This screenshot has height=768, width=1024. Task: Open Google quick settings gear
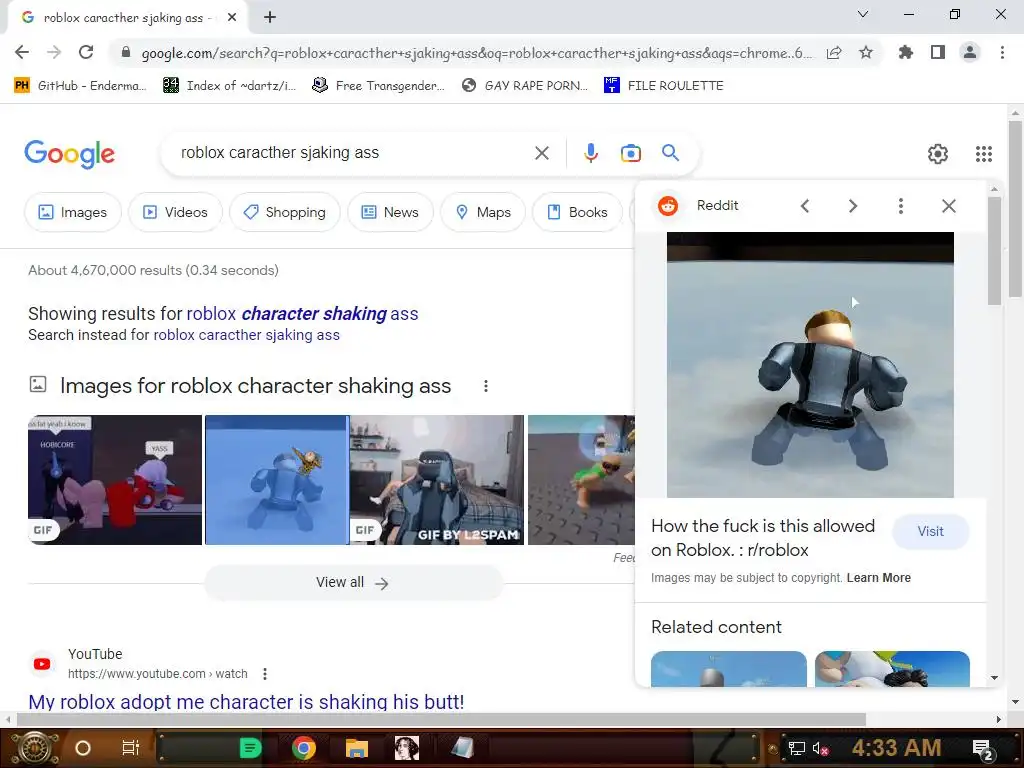point(938,153)
